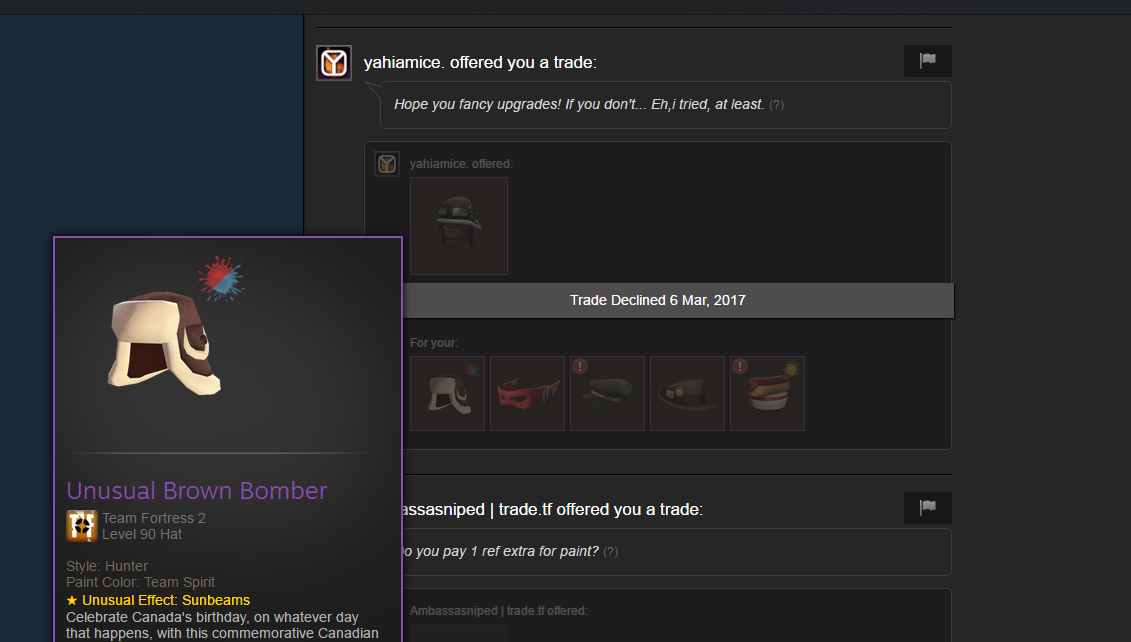1131x642 pixels.
Task: Report yahiamice's trade offer with flag icon
Action: click(x=928, y=61)
